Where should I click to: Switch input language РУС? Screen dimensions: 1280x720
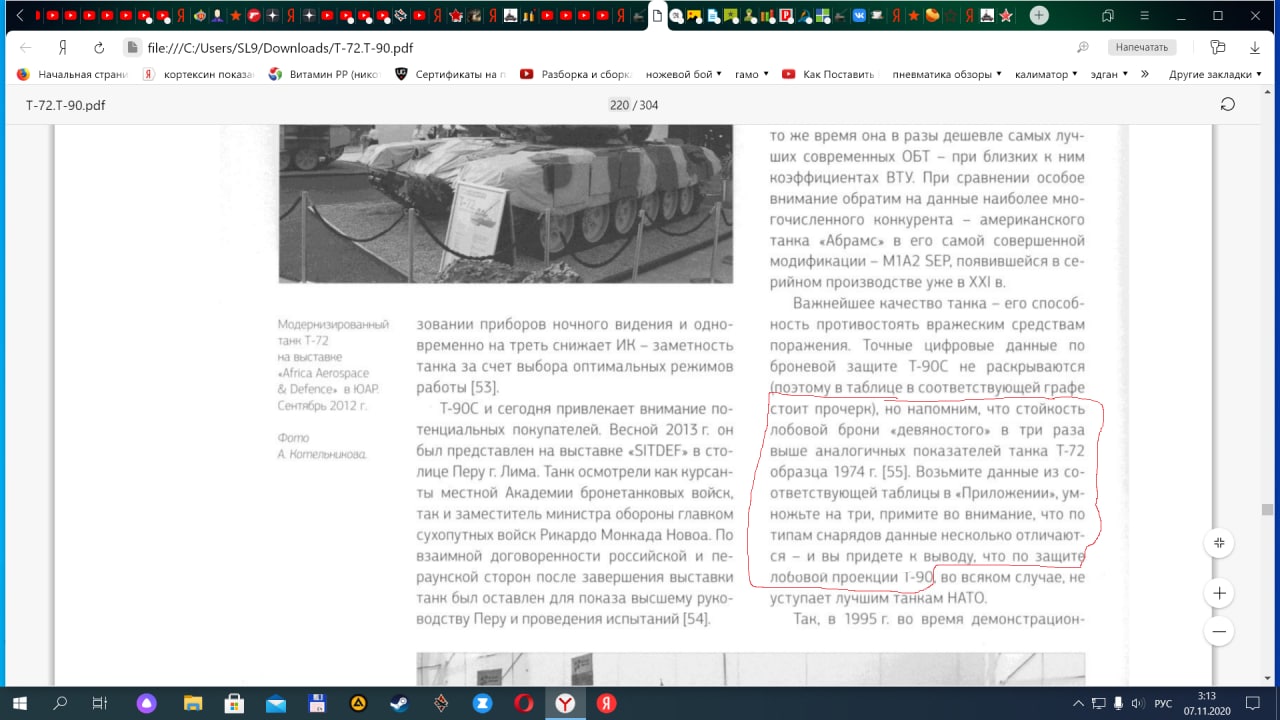pos(1163,703)
